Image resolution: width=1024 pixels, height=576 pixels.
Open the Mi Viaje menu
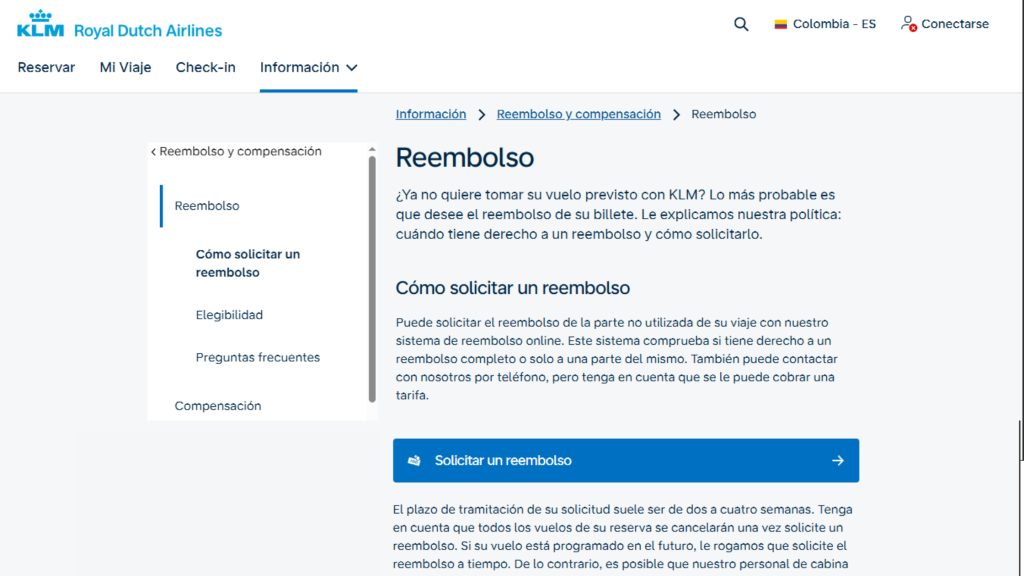[x=125, y=67]
